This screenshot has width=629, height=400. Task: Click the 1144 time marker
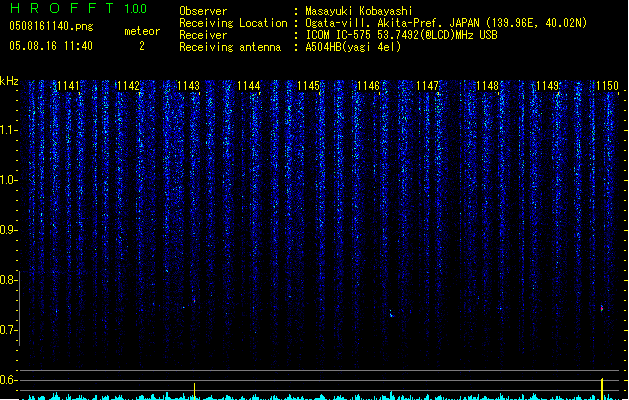click(x=248, y=86)
